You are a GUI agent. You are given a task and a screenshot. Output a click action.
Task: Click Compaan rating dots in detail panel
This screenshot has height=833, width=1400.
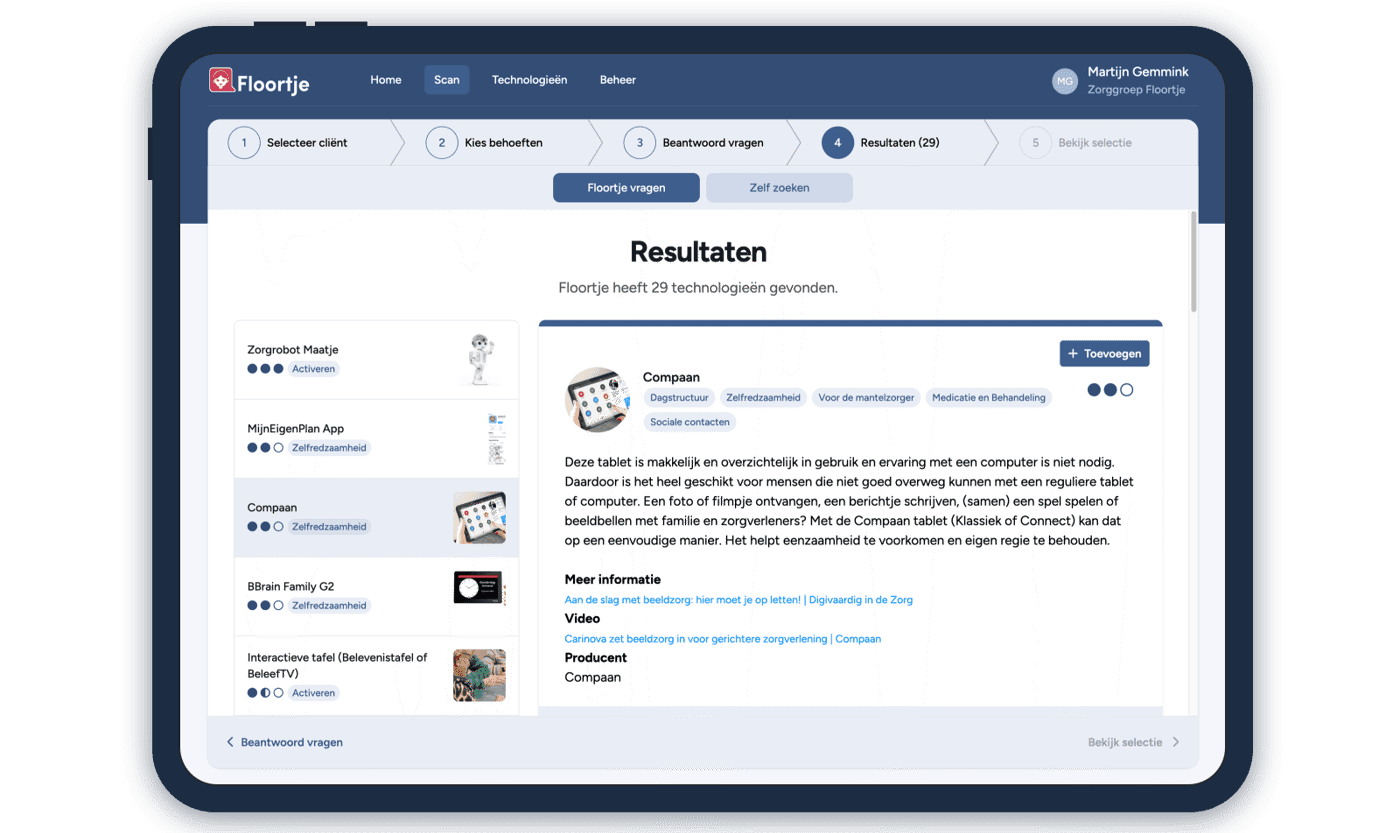1110,390
